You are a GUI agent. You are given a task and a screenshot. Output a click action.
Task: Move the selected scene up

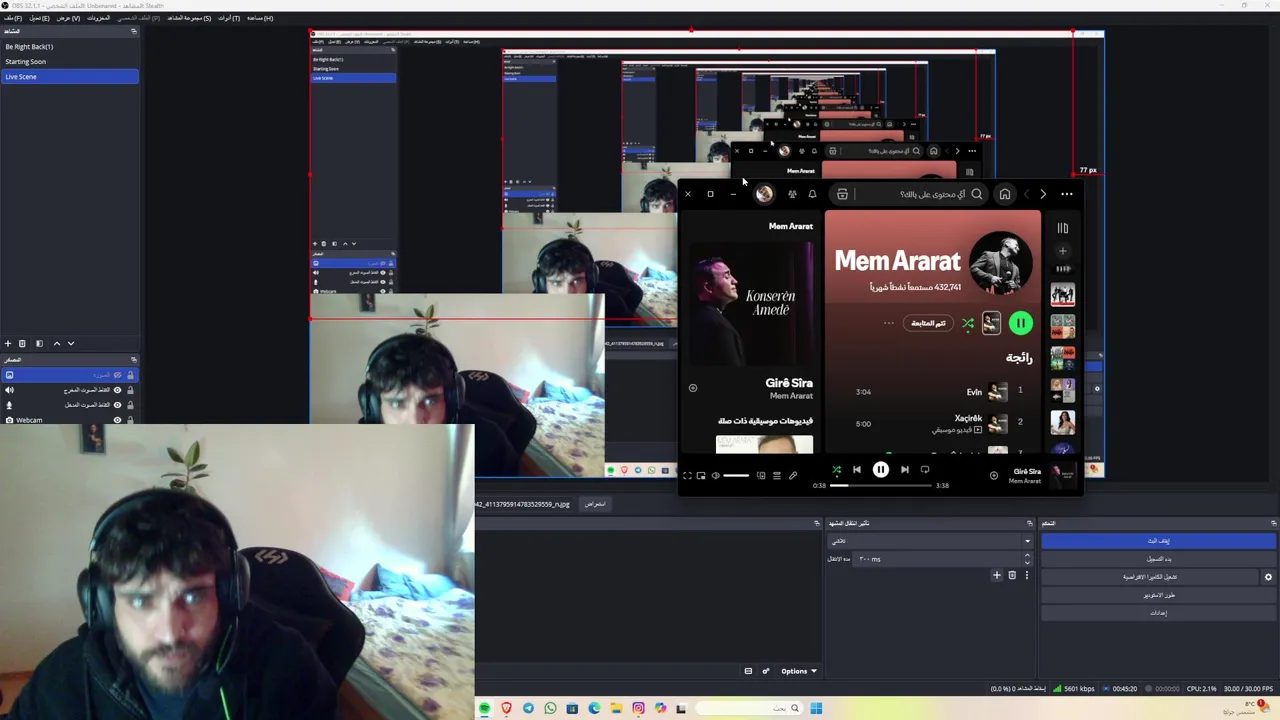pyautogui.click(x=56, y=343)
